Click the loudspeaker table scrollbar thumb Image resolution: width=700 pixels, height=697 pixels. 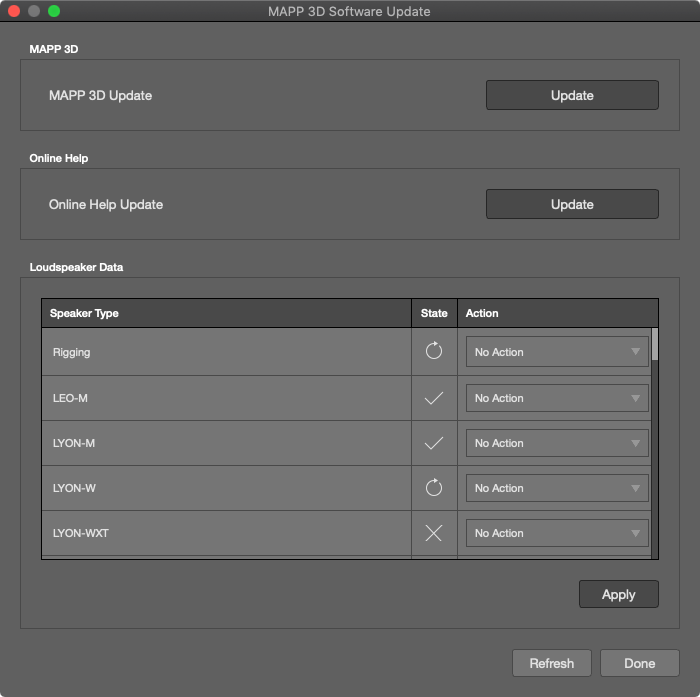pos(654,344)
